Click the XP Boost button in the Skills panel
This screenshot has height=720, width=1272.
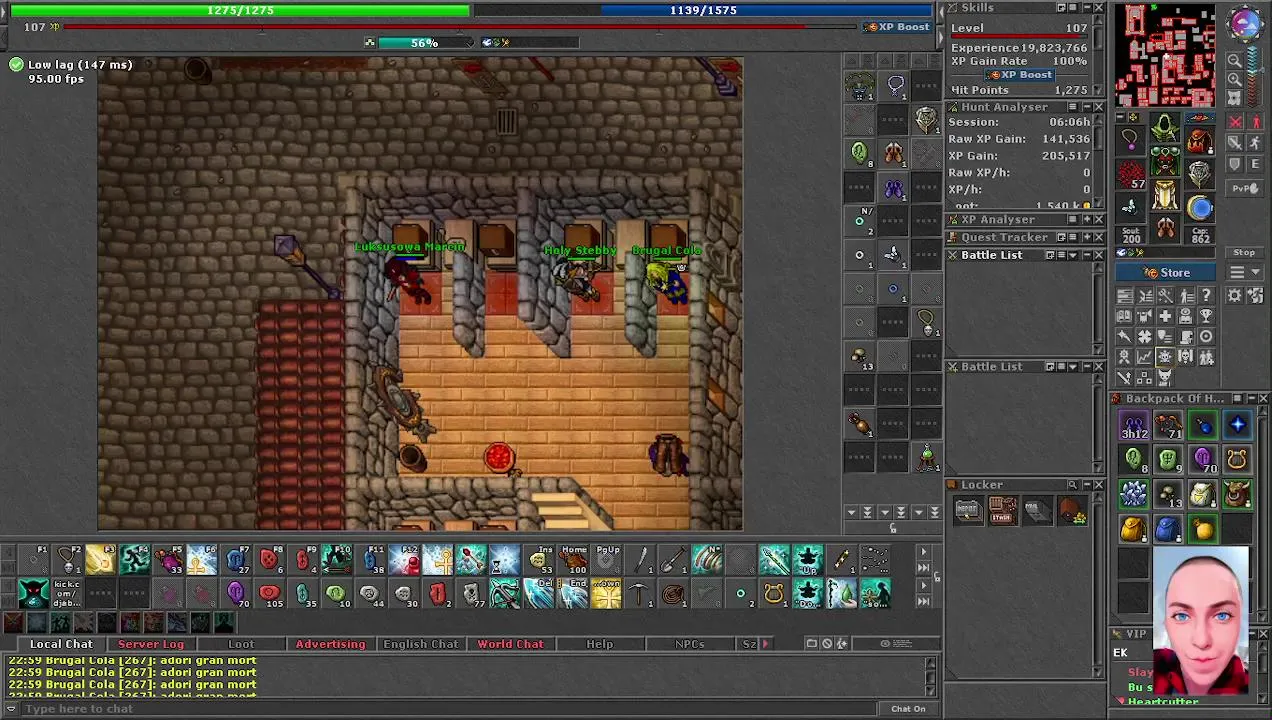pos(1019,75)
